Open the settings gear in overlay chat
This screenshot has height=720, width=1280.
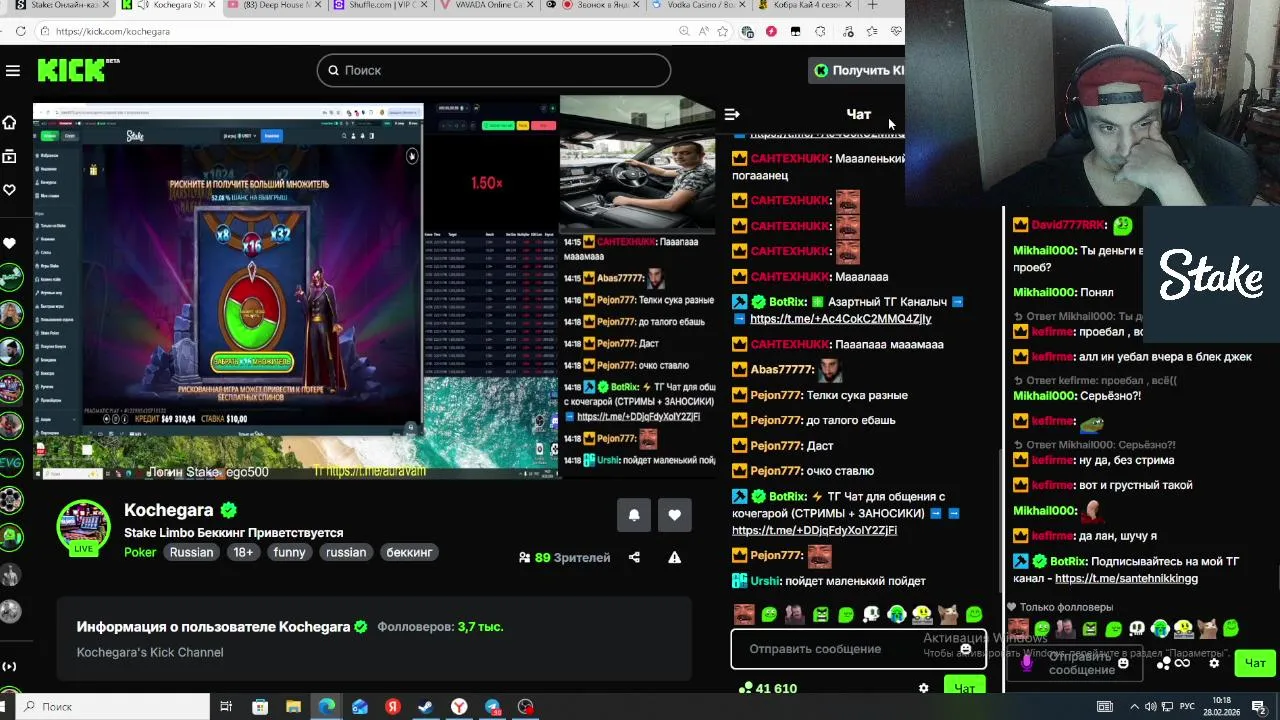1214,663
